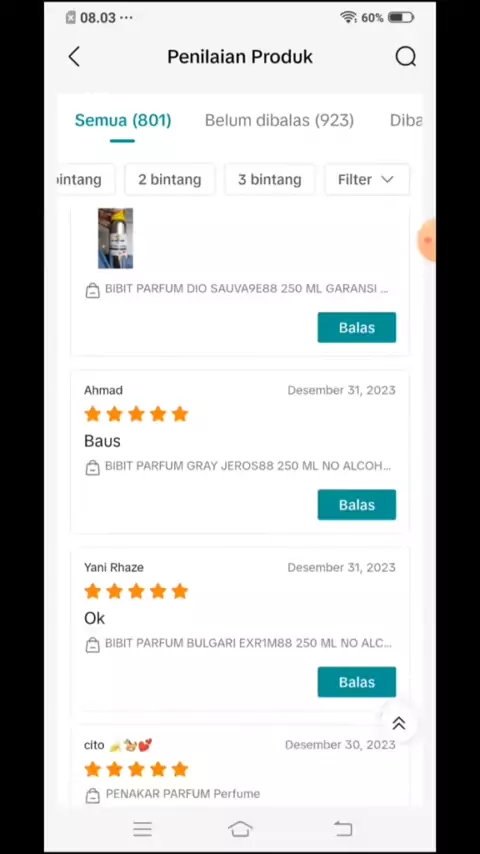Open the review photo thumbnail
This screenshot has width=480, height=854.
coord(116,238)
